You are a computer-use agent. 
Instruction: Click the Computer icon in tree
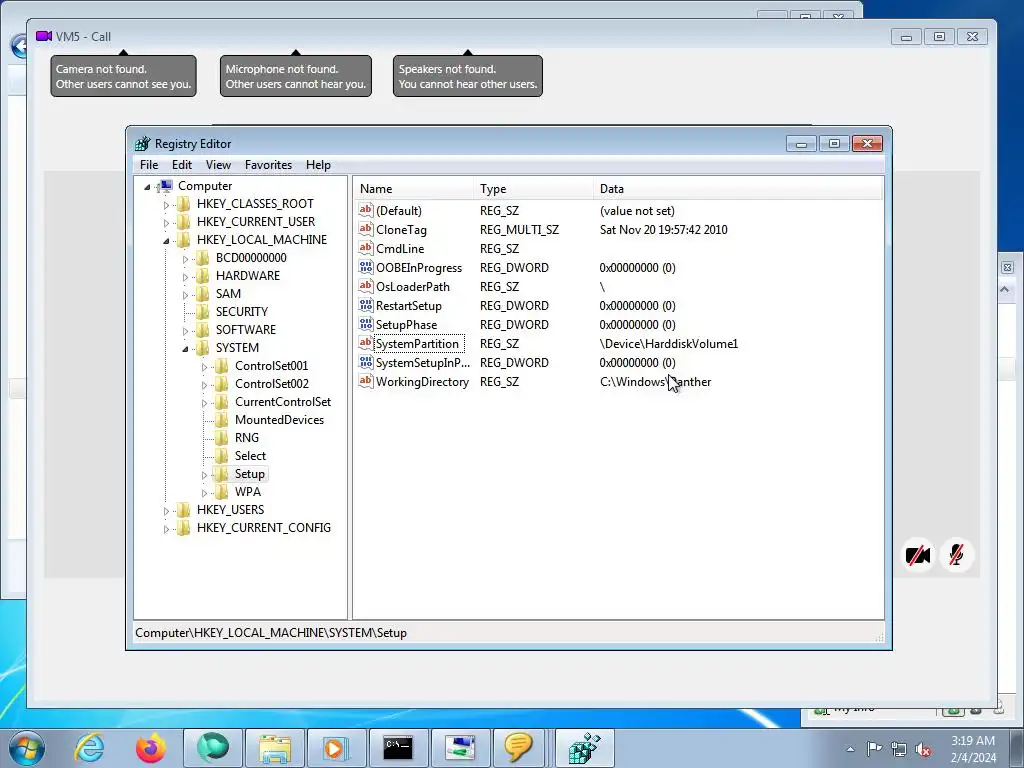(x=166, y=186)
